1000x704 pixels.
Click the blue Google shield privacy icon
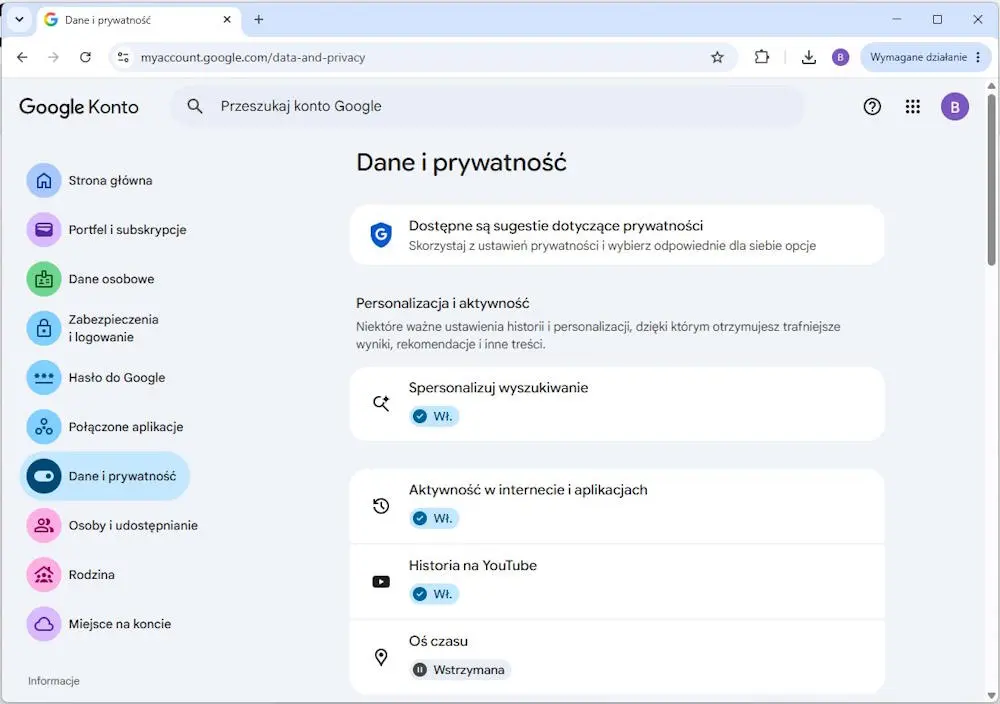point(381,235)
